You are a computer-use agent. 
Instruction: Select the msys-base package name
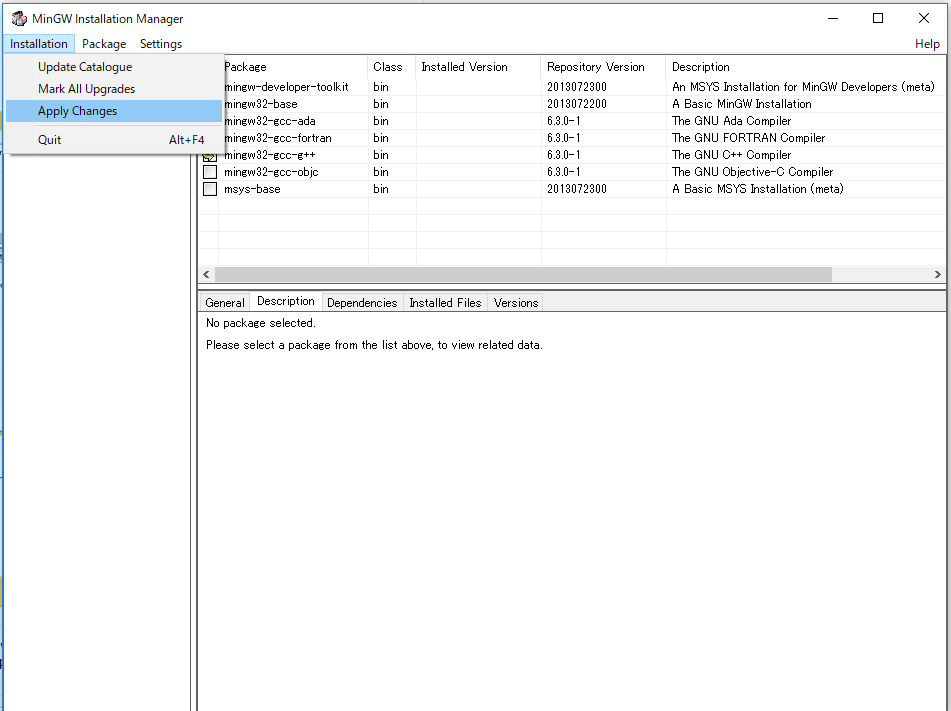click(x=252, y=189)
